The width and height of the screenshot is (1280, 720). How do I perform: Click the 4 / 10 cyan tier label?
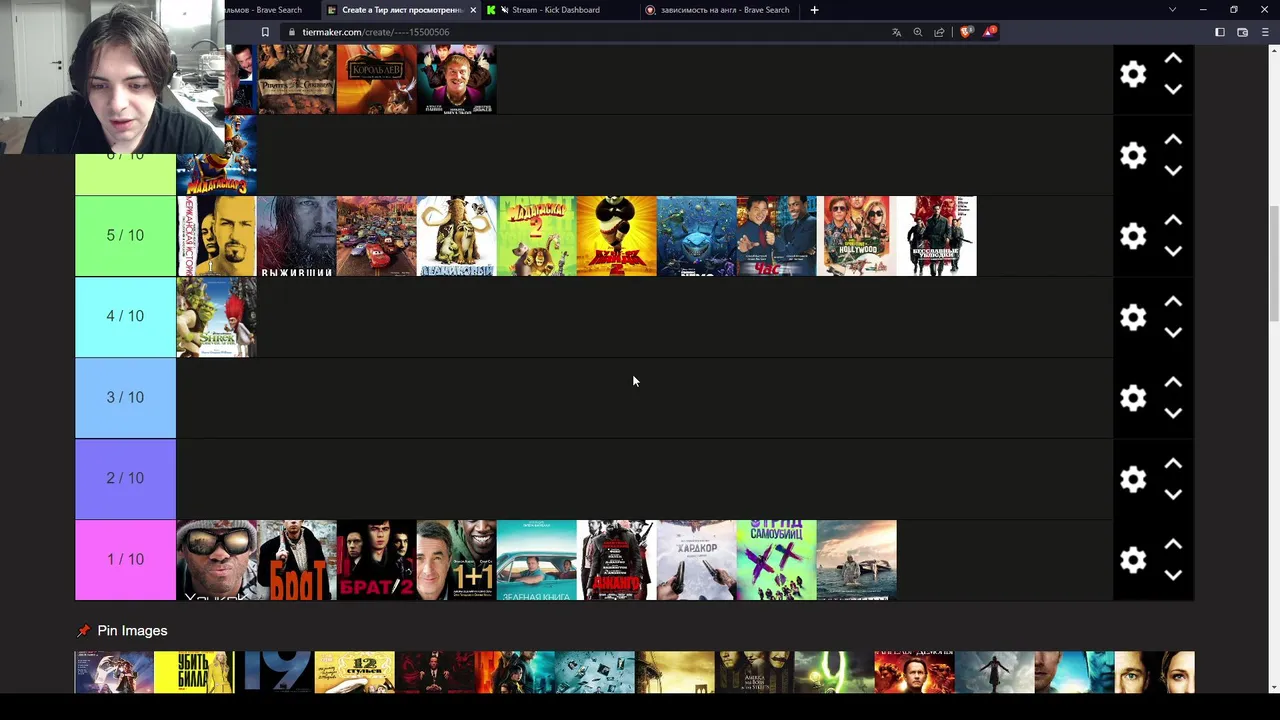[125, 317]
